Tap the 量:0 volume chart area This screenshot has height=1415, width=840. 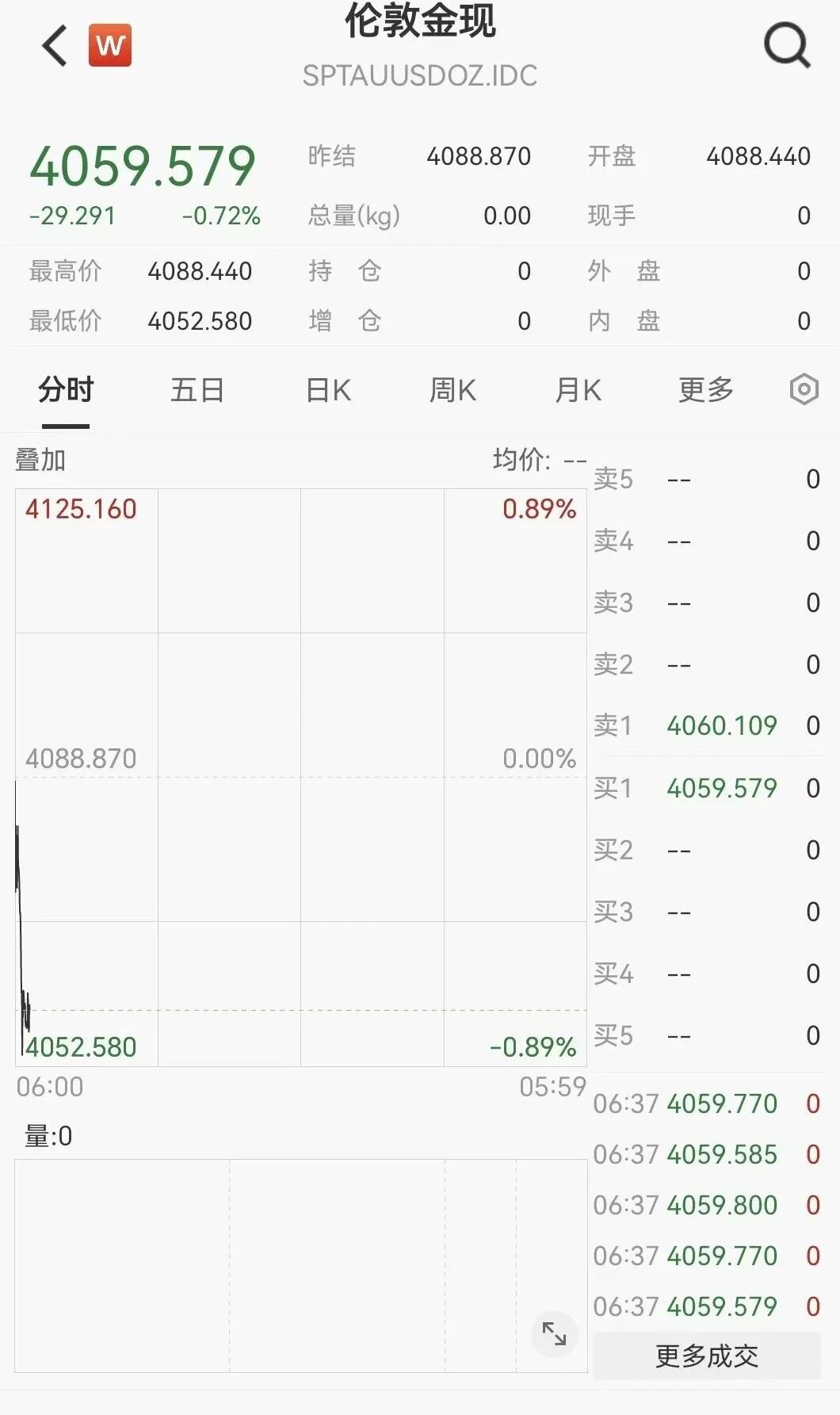(301, 1266)
